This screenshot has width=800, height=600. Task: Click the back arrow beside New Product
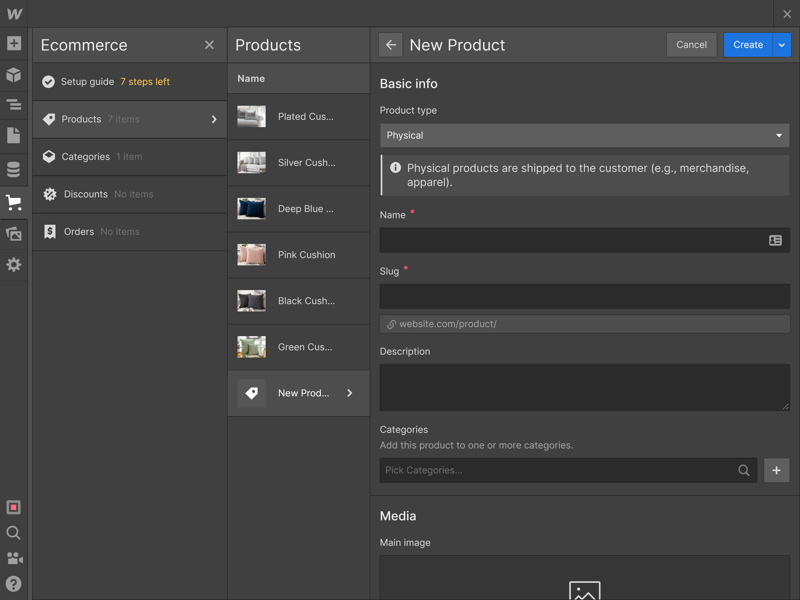tap(391, 45)
